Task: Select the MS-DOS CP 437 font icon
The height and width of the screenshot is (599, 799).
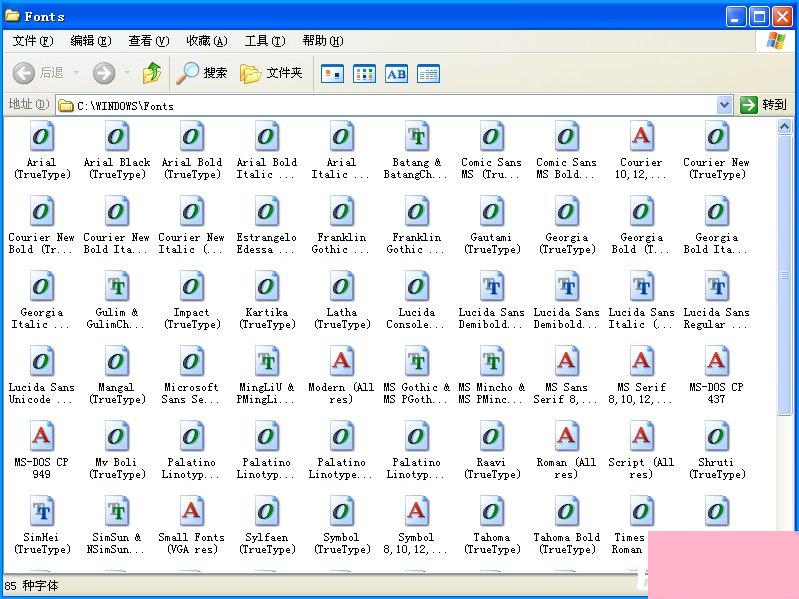Action: (716, 361)
